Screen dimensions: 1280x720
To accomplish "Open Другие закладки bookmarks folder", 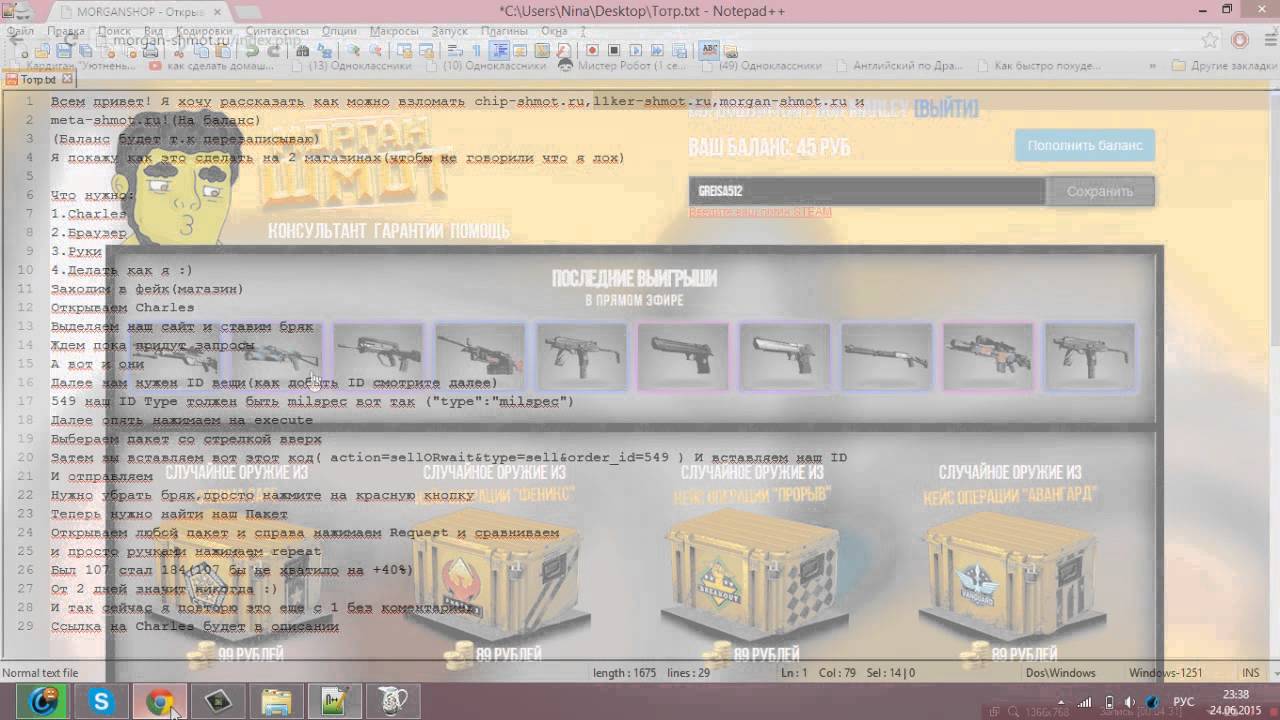I will tap(1223, 66).
